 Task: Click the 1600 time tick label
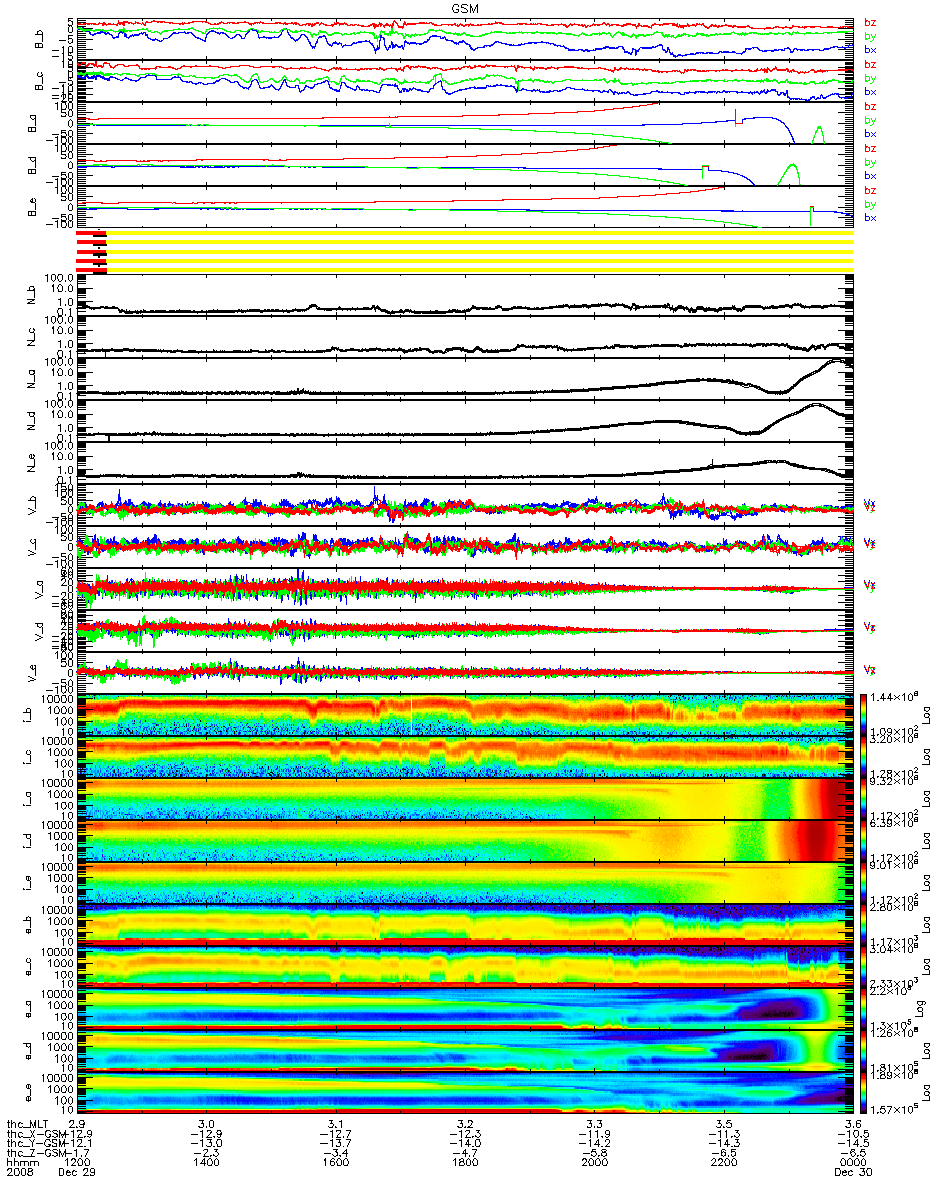tap(335, 1164)
